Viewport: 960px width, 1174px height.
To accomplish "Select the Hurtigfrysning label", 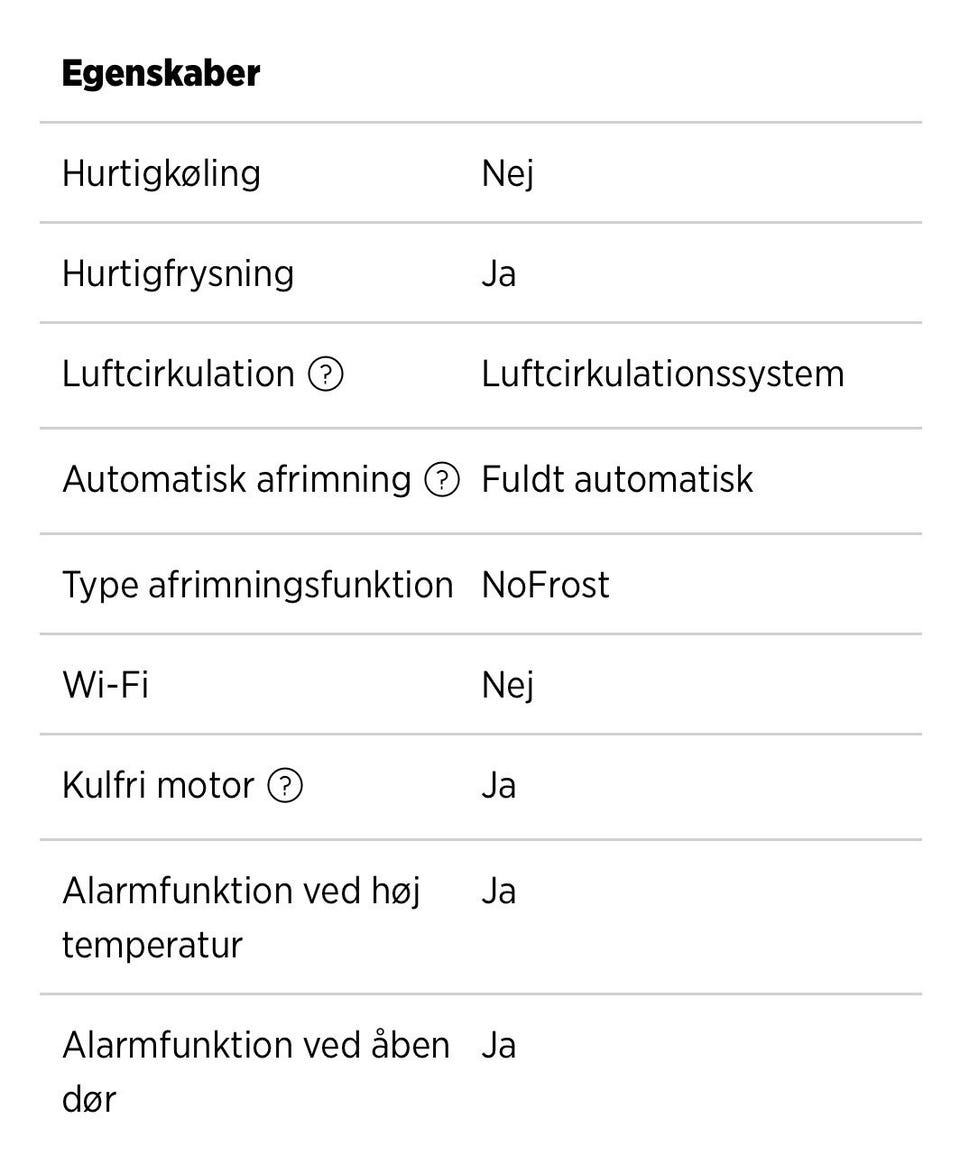I will pyautogui.click(x=178, y=273).
